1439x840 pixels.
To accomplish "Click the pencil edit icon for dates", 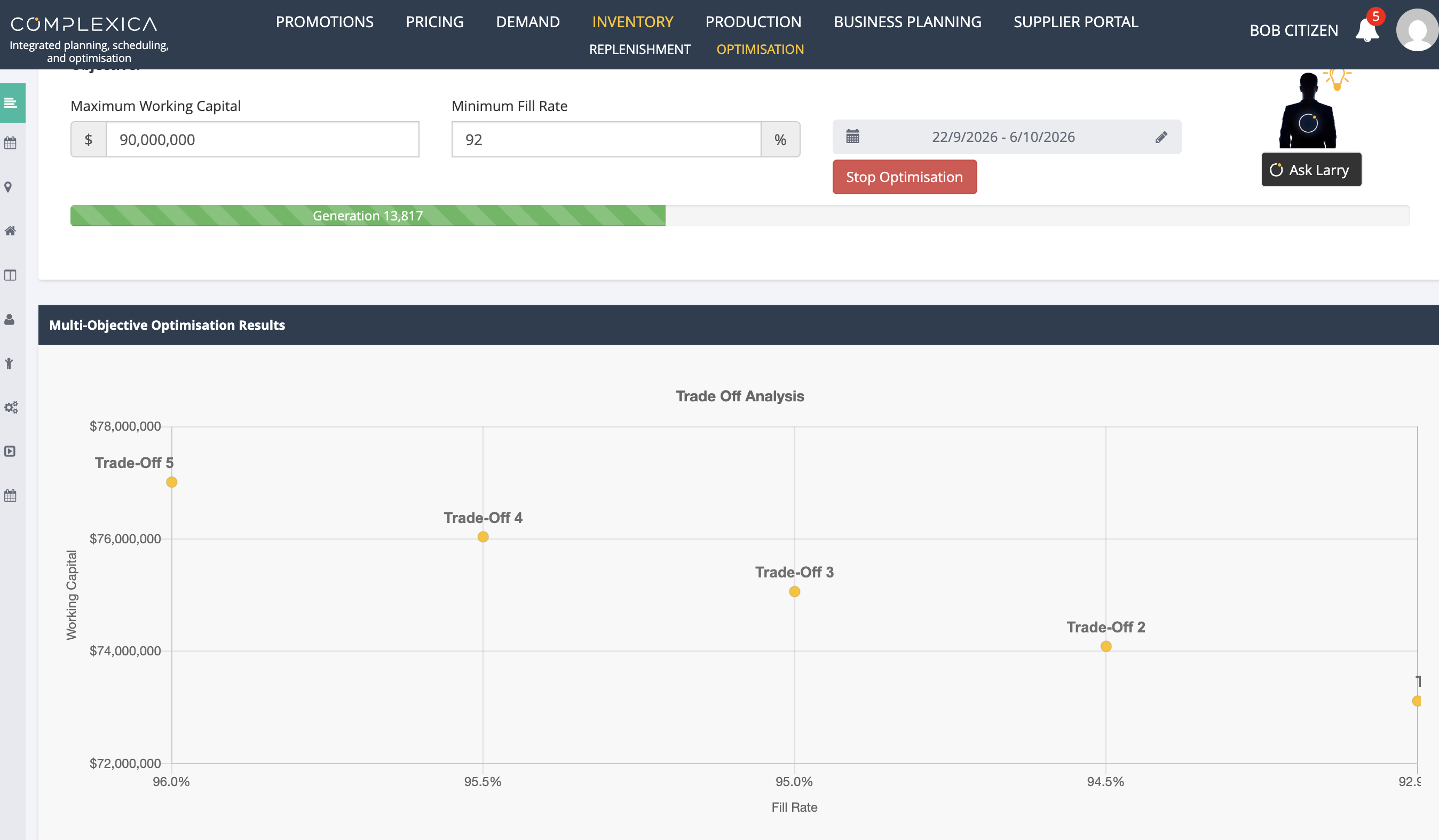I will pos(1161,137).
